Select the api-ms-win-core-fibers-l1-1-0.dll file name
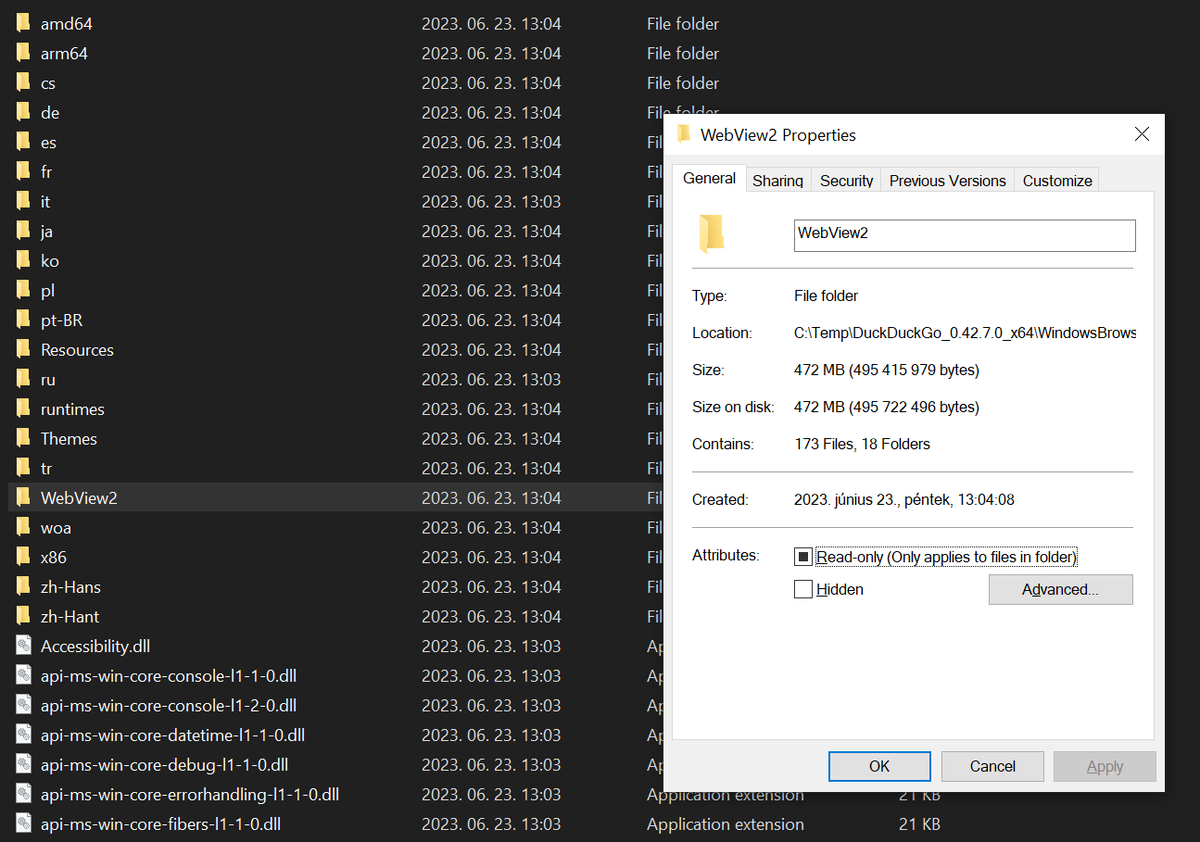 [x=161, y=825]
